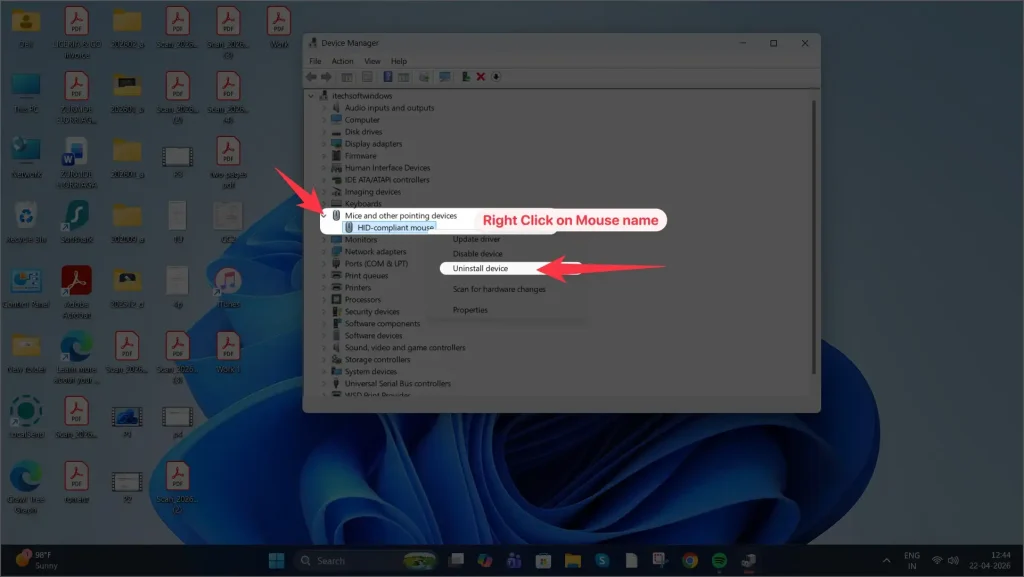Screen dimensions: 1024x577
Task: Select the Printers category
Action: click(x=358, y=287)
